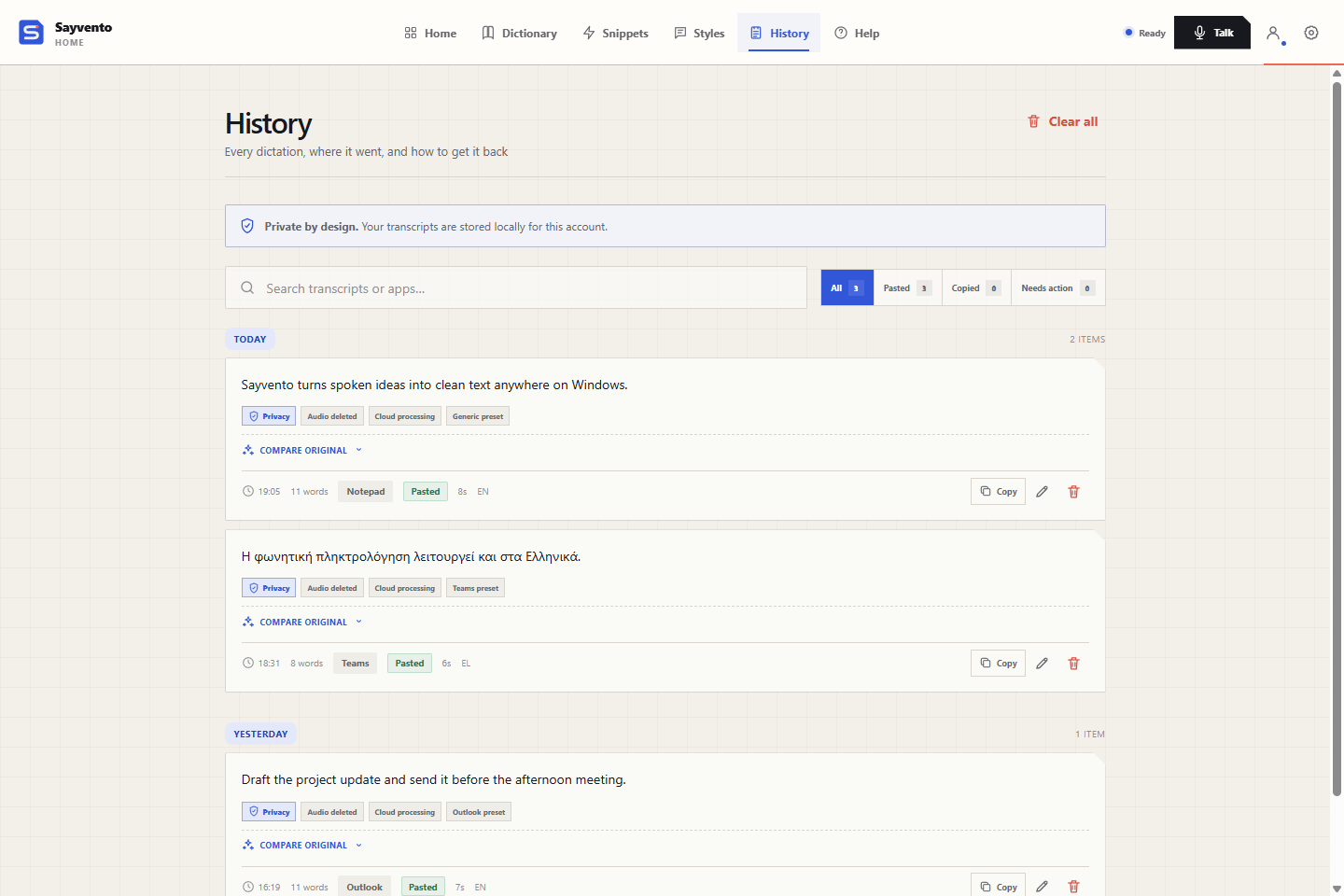Click the Ready status indicator
This screenshot has height=896, width=1344.
click(1144, 33)
